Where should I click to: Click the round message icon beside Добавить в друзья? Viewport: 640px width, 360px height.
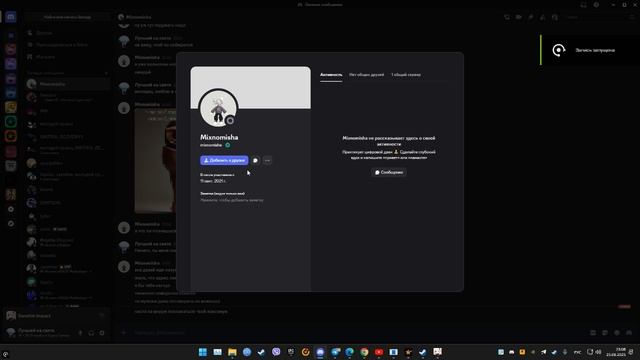coord(256,160)
